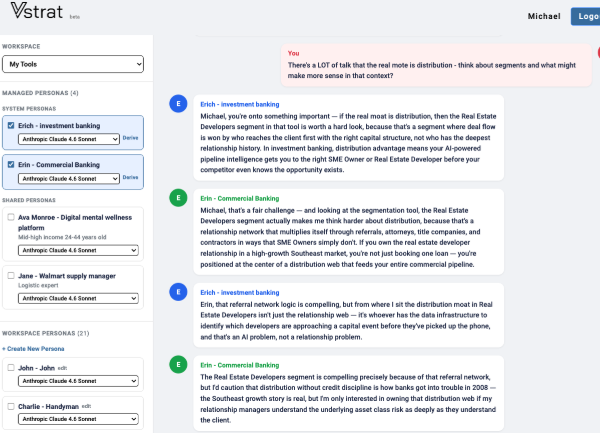Click Derive link next to Erin
Image resolution: width=600 pixels, height=433 pixels.
[129, 178]
